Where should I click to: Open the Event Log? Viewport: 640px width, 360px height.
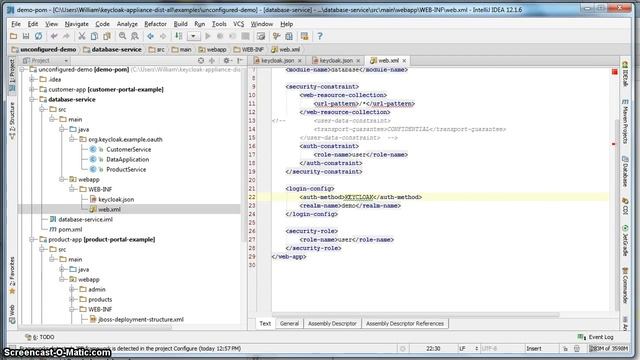(596, 337)
